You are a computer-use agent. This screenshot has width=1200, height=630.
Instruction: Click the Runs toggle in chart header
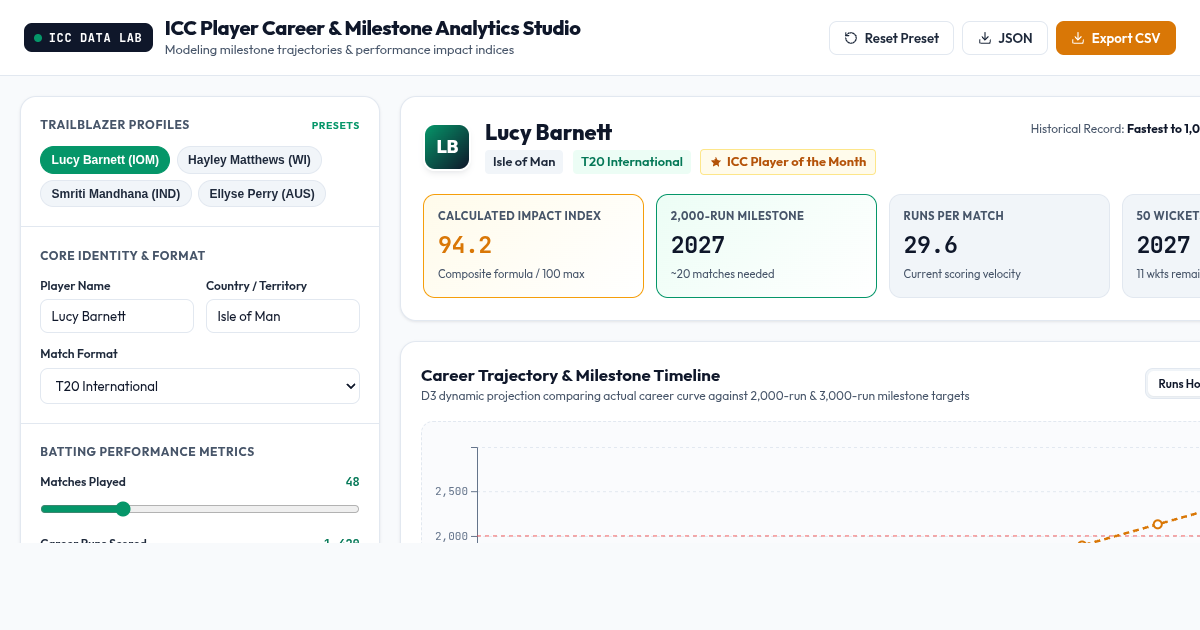[x=1176, y=384]
